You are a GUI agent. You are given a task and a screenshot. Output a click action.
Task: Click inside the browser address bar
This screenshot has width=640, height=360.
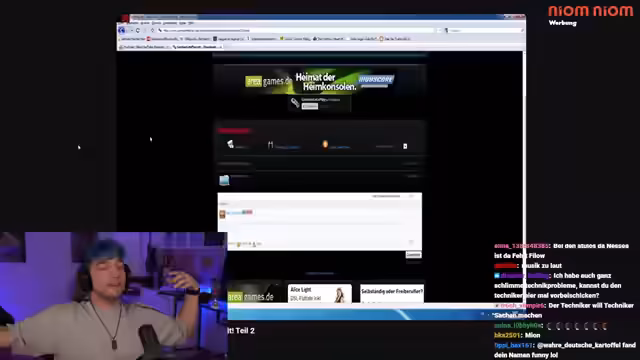pyautogui.click(x=297, y=31)
